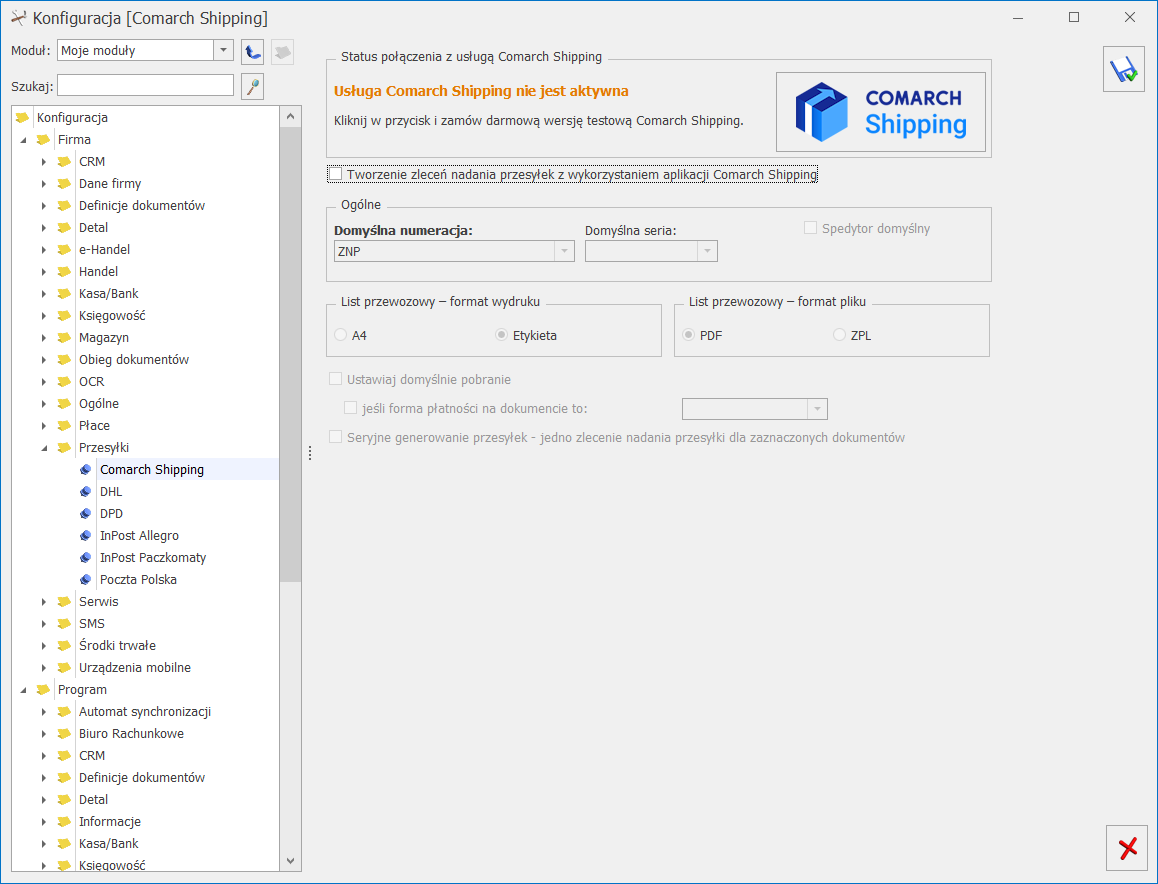Click the DPD item icon in tree
This screenshot has height=884, width=1158.
click(x=86, y=514)
